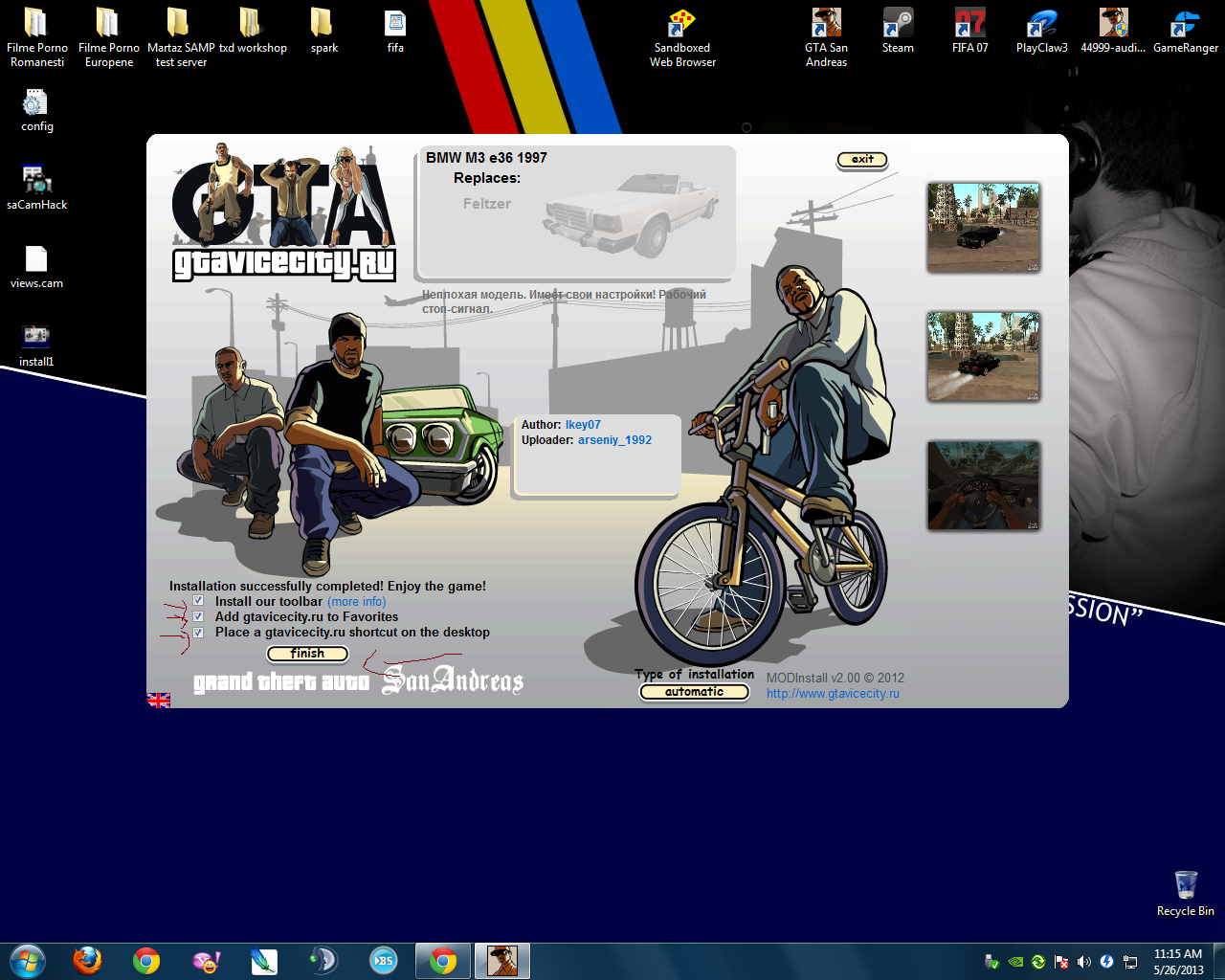Click the finish button
The image size is (1225, 980).
pyautogui.click(x=307, y=654)
